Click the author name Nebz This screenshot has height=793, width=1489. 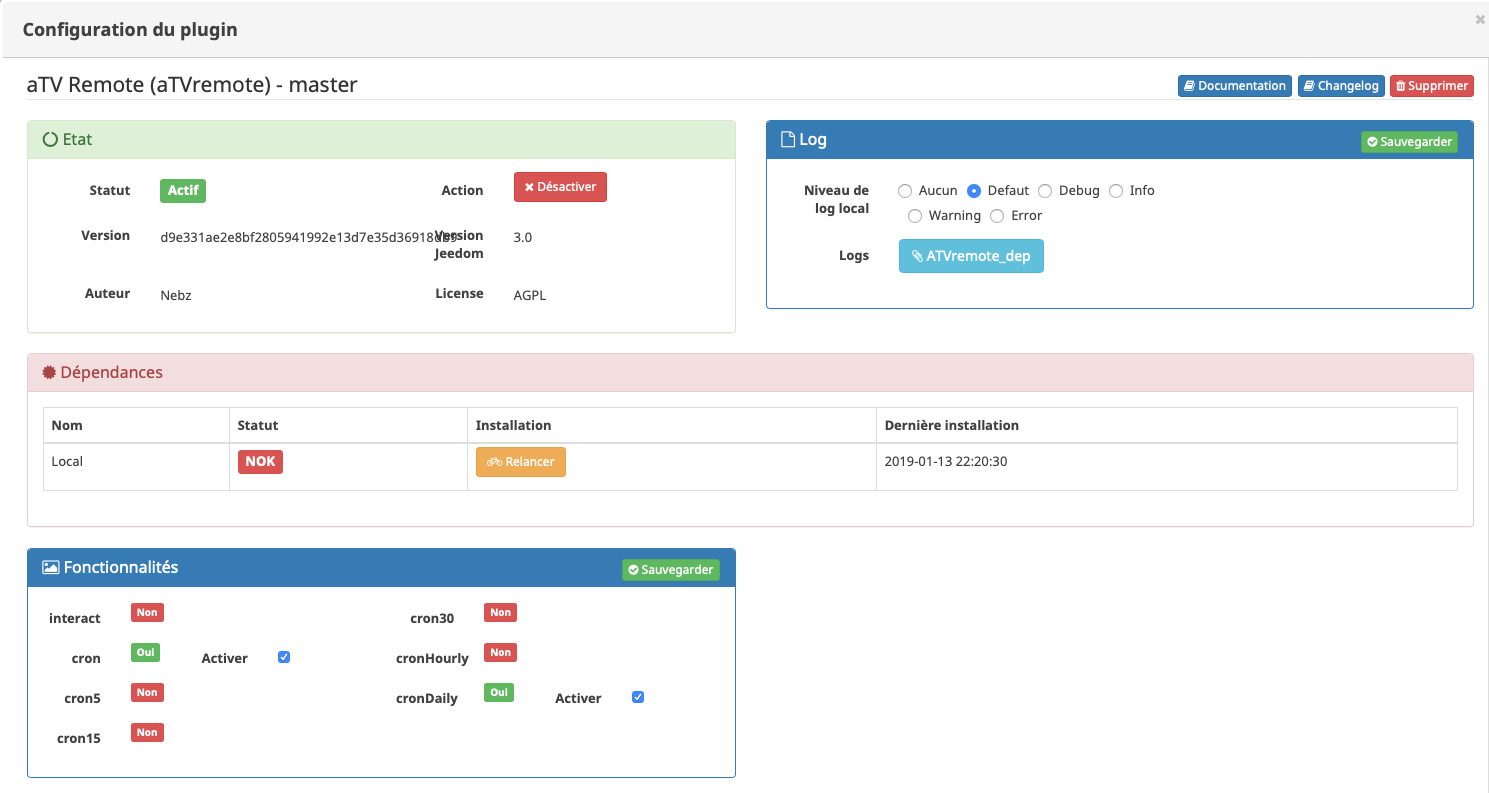tap(176, 296)
